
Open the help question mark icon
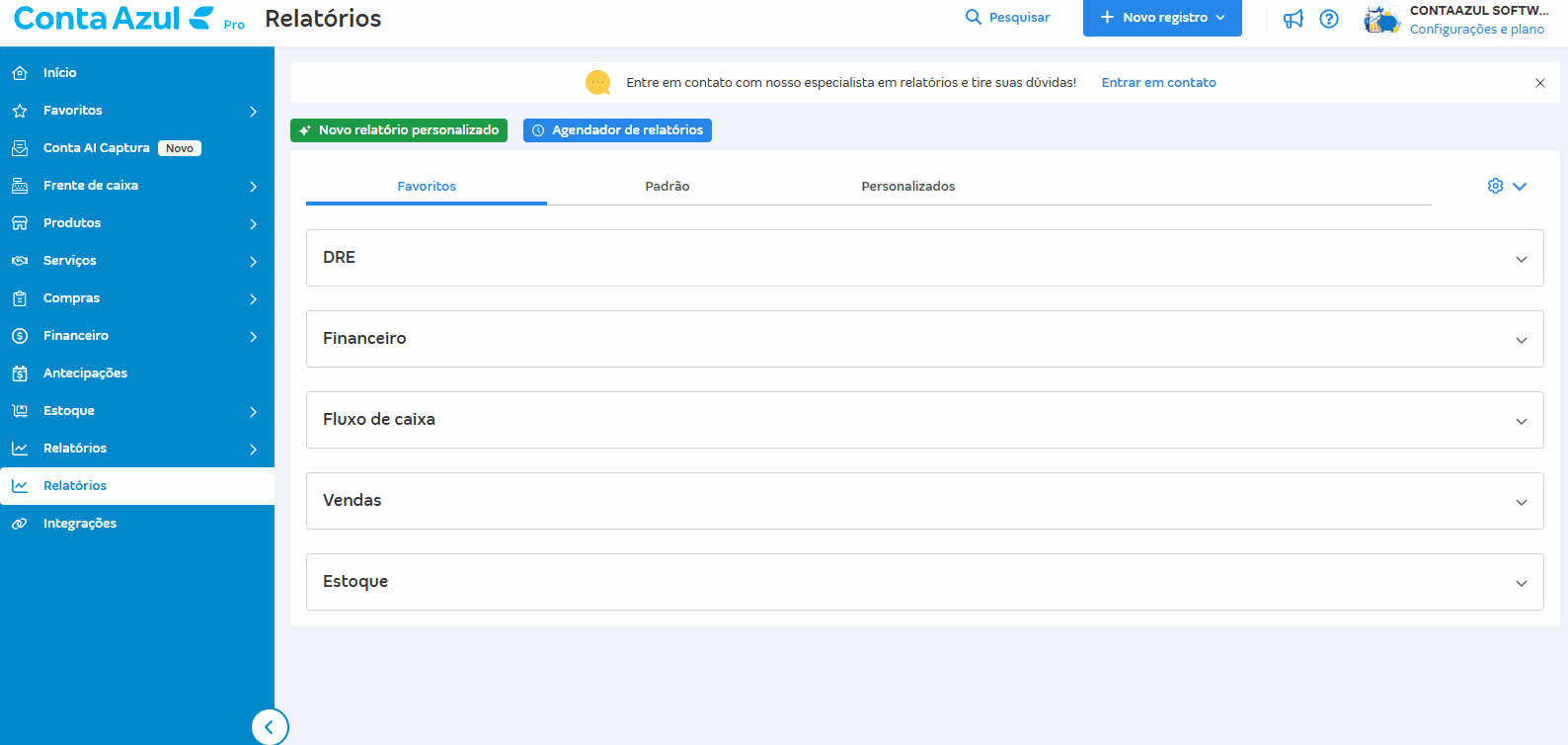click(1329, 19)
